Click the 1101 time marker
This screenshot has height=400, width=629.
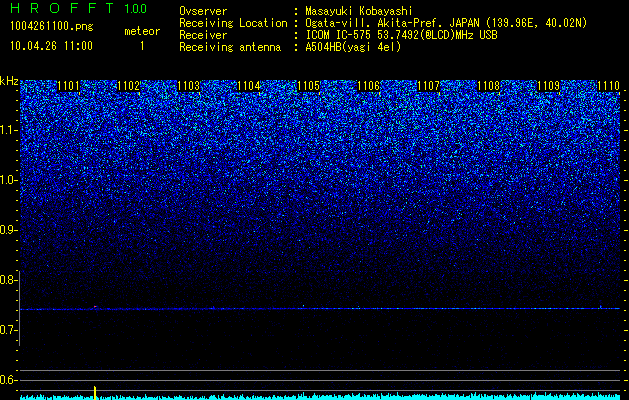click(69, 86)
